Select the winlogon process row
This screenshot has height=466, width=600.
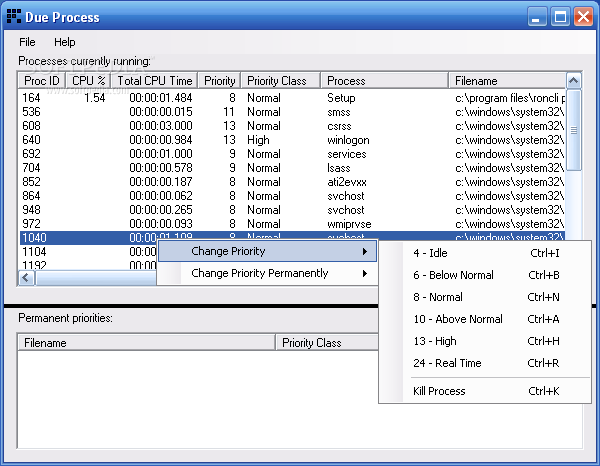(292, 140)
